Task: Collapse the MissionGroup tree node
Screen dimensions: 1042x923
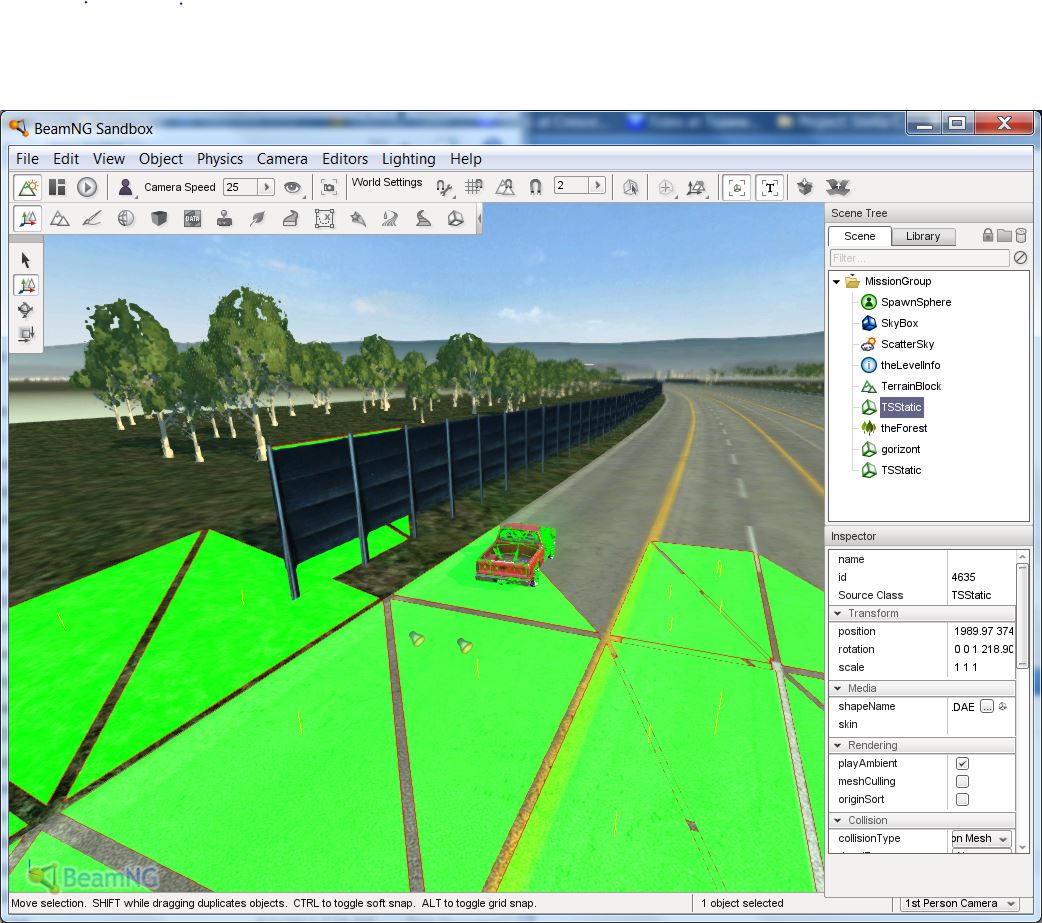Action: (x=836, y=282)
